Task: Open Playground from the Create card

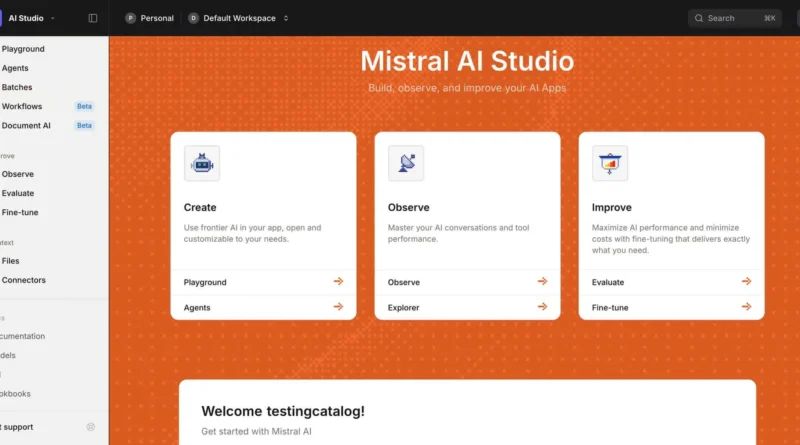Action: click(263, 282)
